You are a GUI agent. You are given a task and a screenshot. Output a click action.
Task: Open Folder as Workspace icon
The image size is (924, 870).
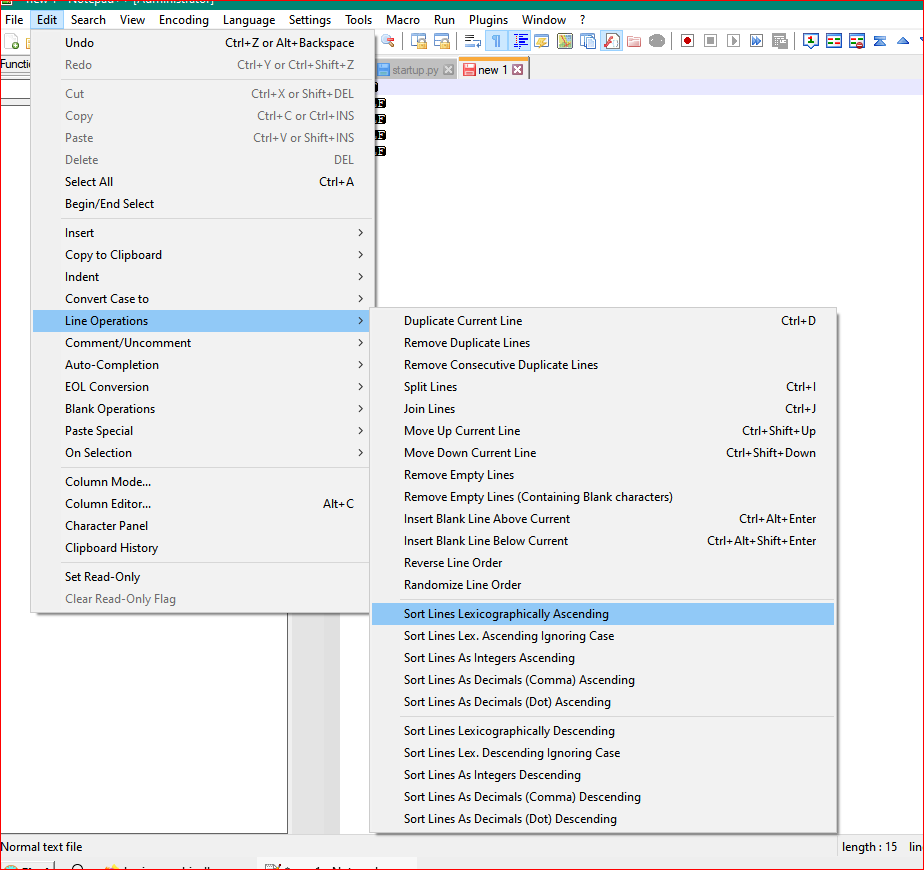click(634, 41)
